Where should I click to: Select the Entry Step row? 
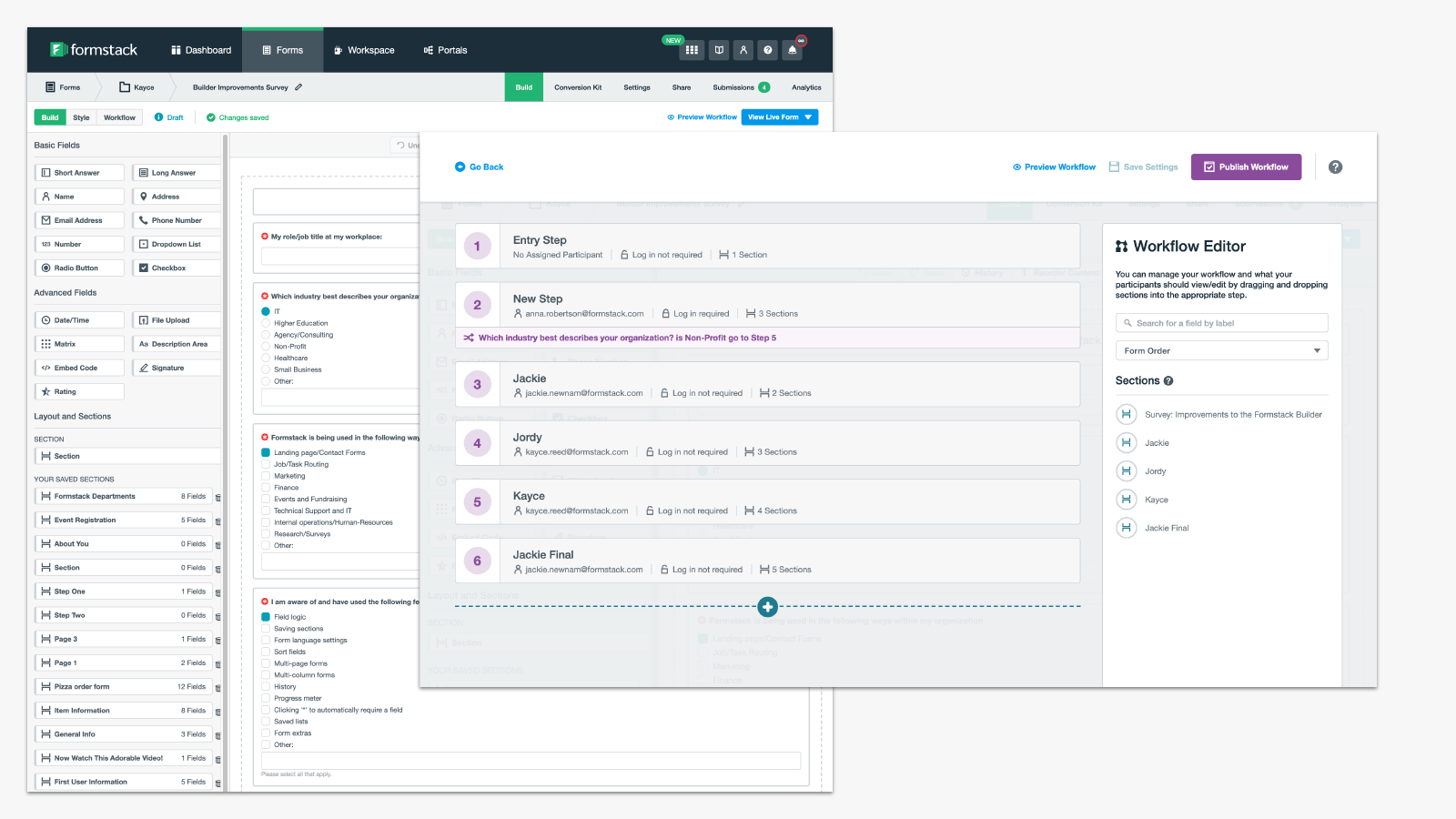(x=767, y=246)
